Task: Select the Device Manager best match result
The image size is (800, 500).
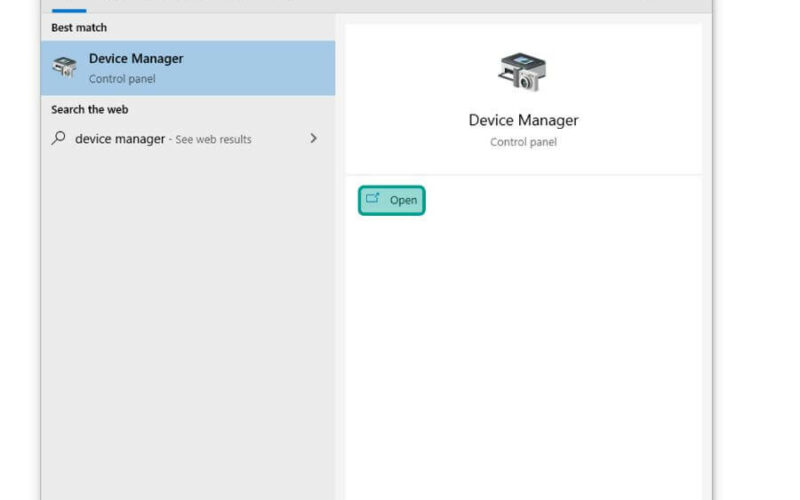Action: point(188,68)
